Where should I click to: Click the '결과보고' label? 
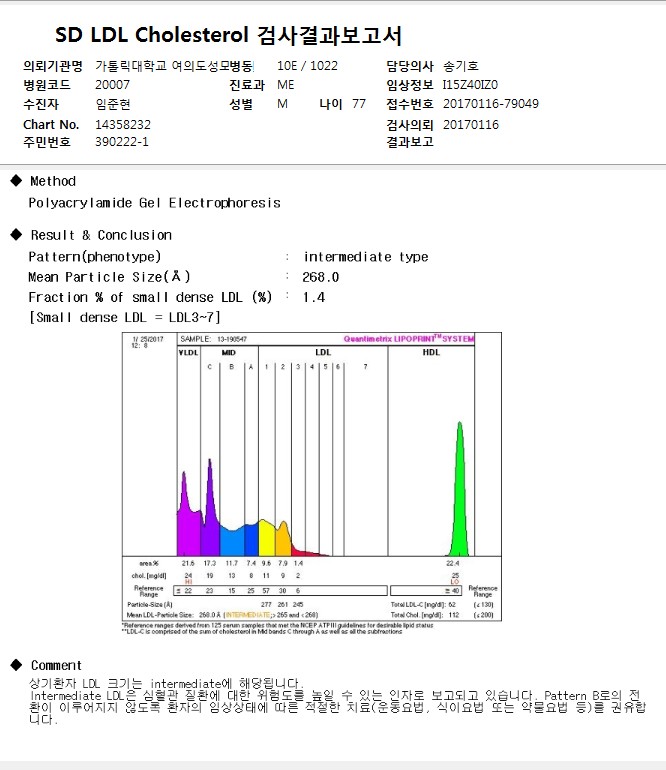(410, 142)
